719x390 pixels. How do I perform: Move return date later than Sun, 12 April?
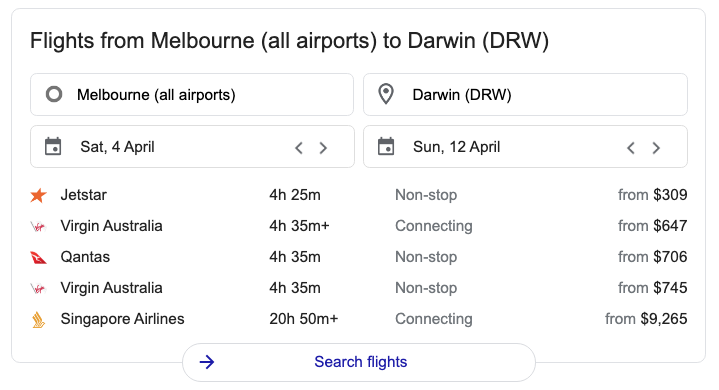656,148
